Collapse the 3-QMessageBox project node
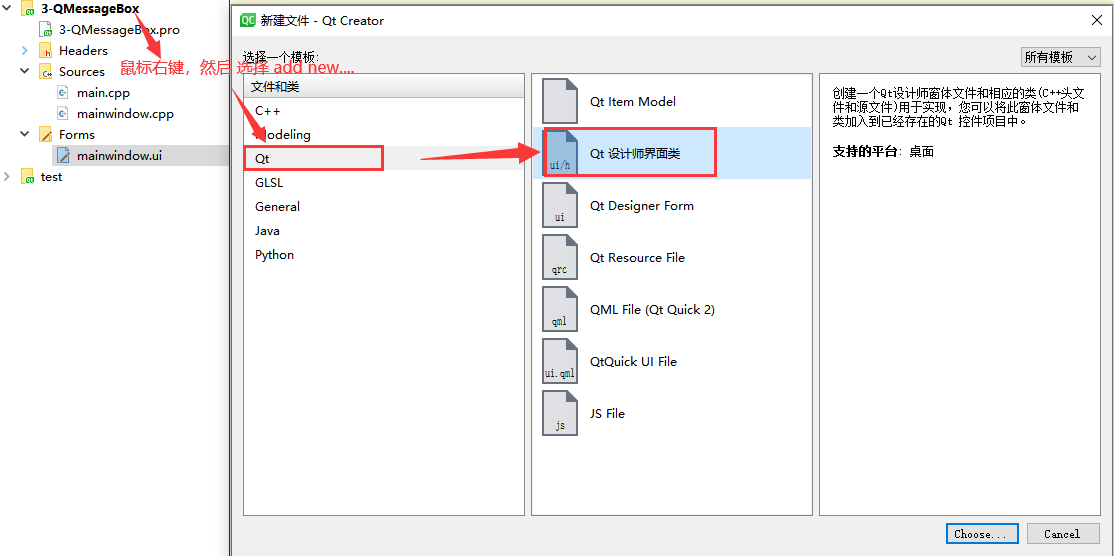 [7, 9]
